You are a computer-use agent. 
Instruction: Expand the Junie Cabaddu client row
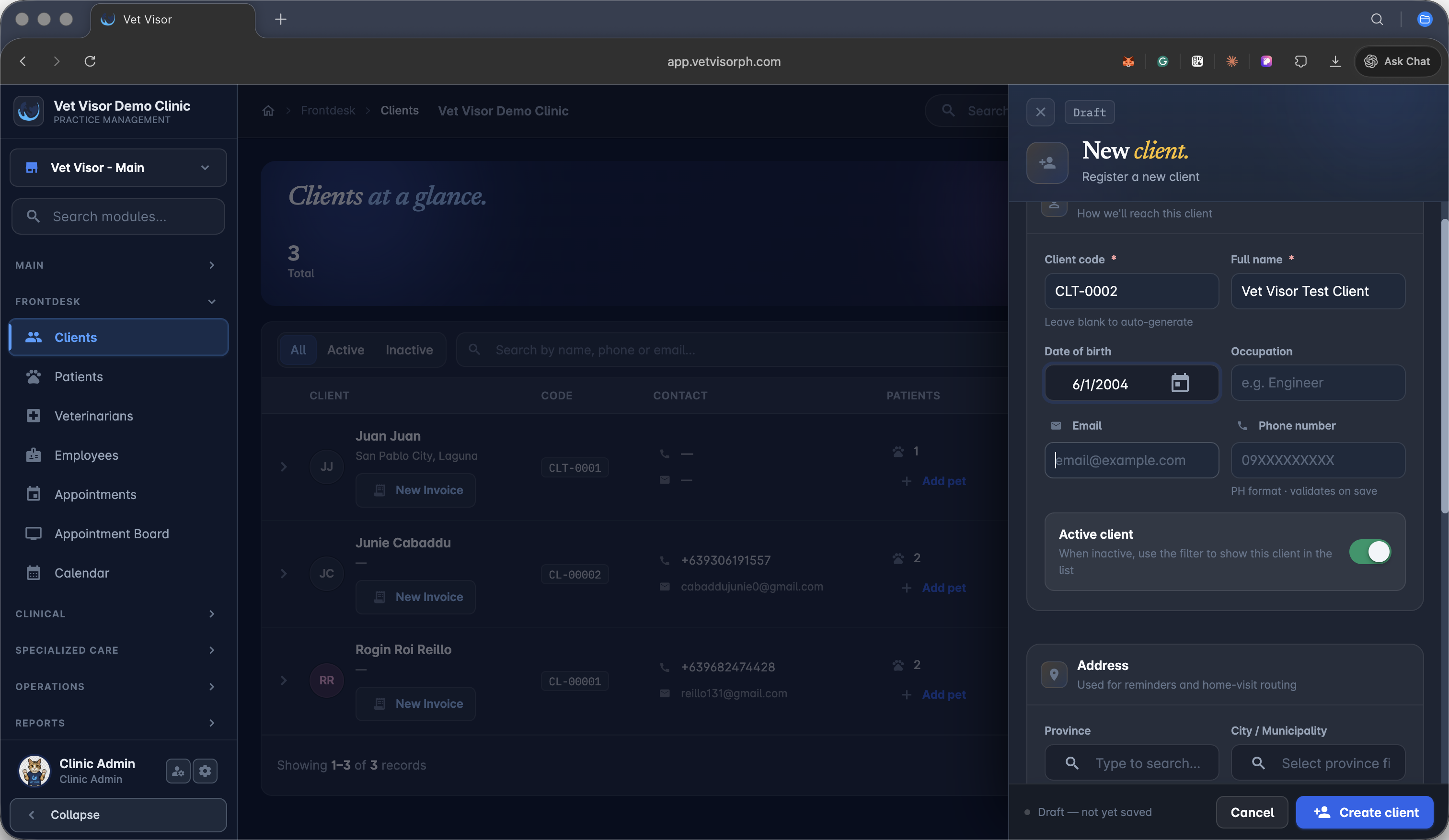[x=284, y=573]
